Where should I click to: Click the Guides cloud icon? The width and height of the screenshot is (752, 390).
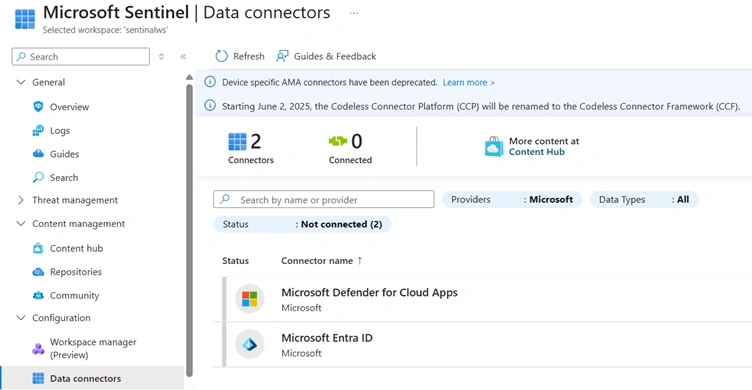pos(38,154)
